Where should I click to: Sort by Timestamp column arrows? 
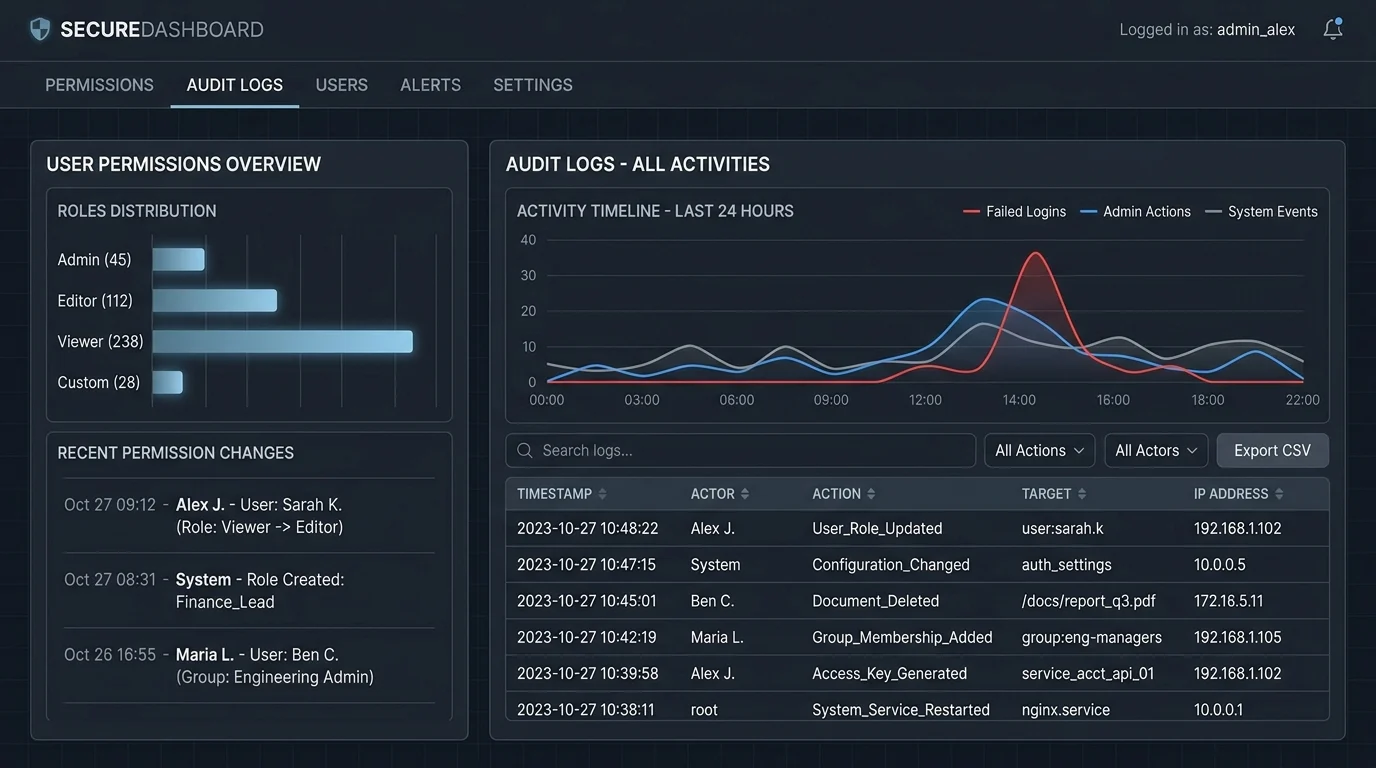click(602, 494)
